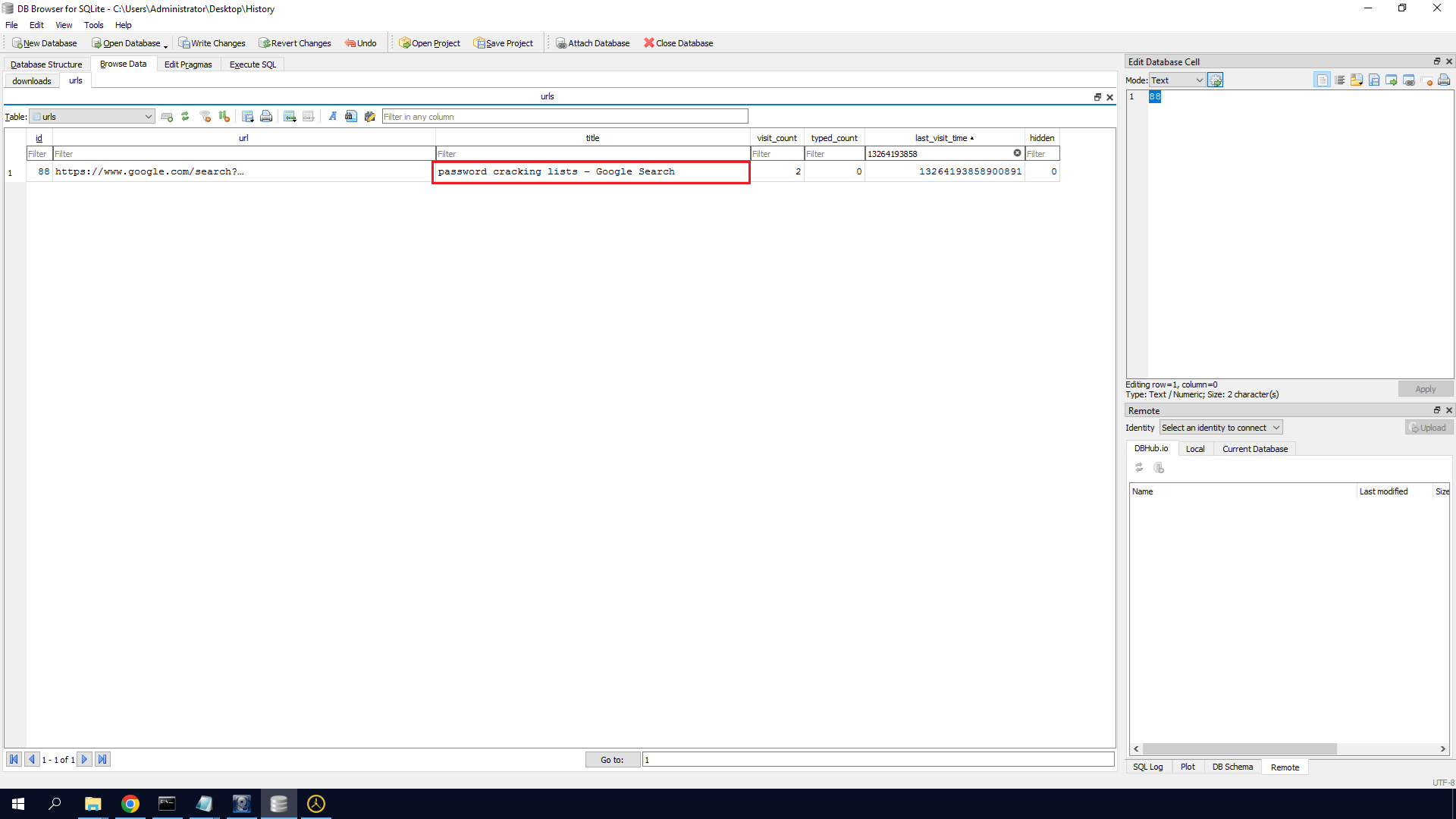Switch to the Plot bottom tab
1456x819 pixels.
pyautogui.click(x=1188, y=767)
